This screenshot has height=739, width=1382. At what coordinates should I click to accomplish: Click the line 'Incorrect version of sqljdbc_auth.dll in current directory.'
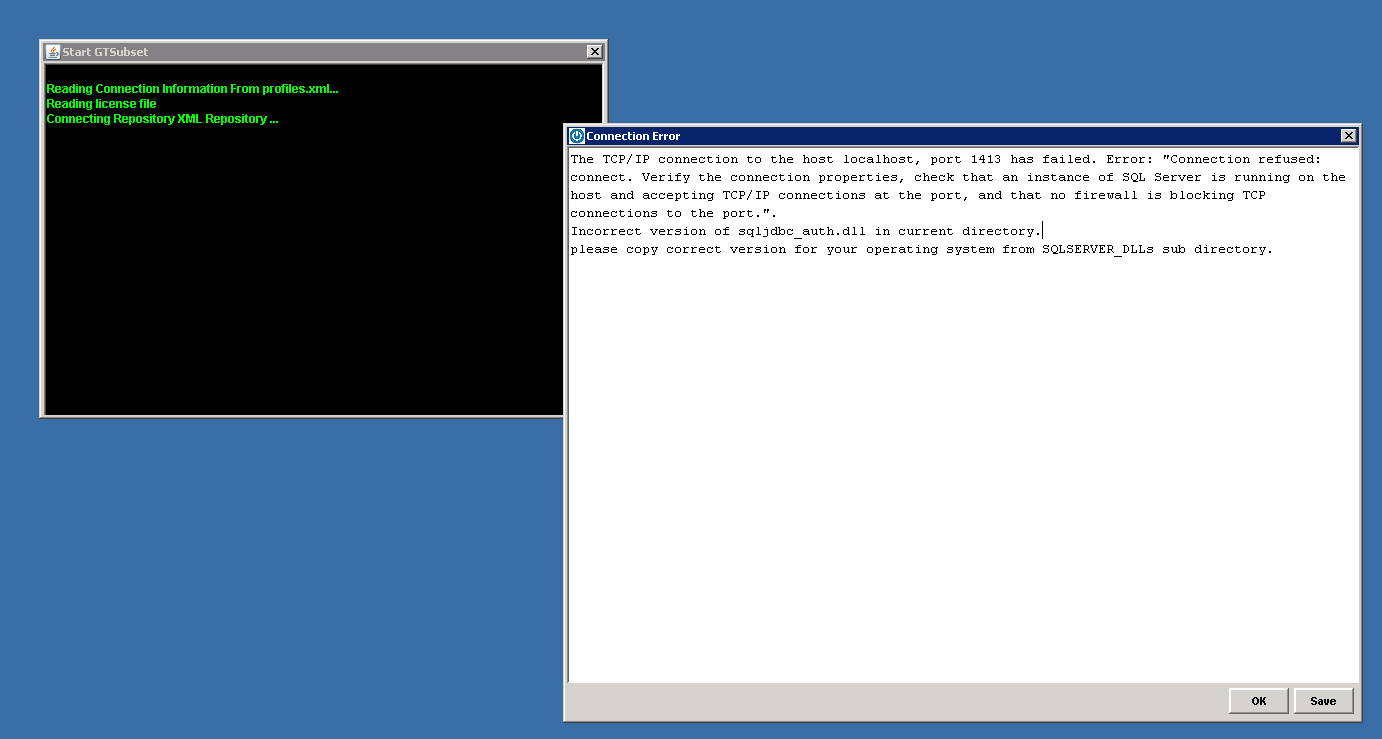[x=805, y=231]
